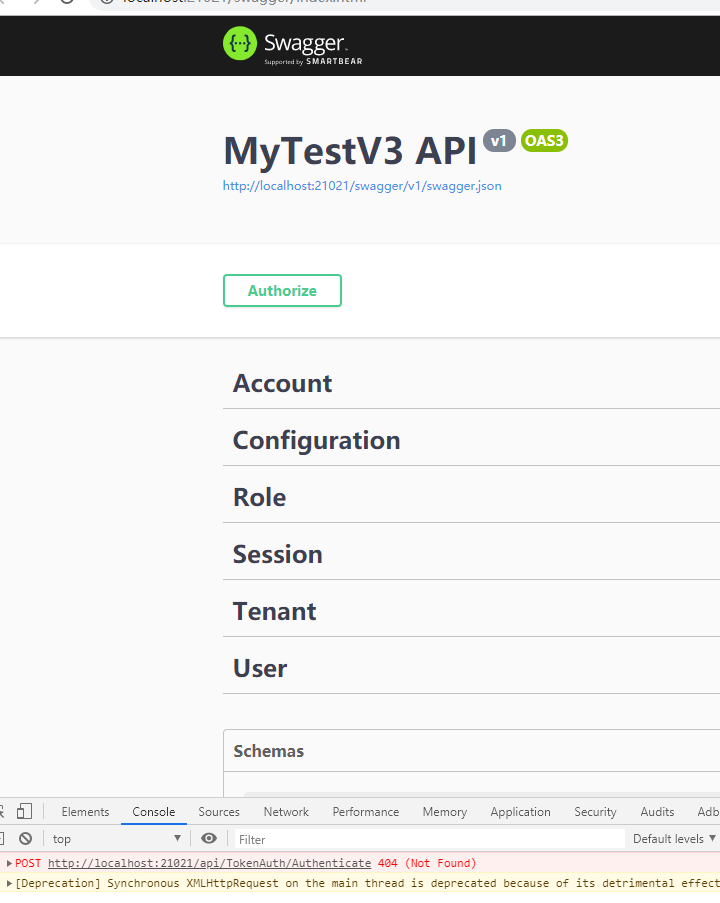Image resolution: width=720 pixels, height=903 pixels.
Task: Click the Create live expression eye icon
Action: click(x=209, y=838)
